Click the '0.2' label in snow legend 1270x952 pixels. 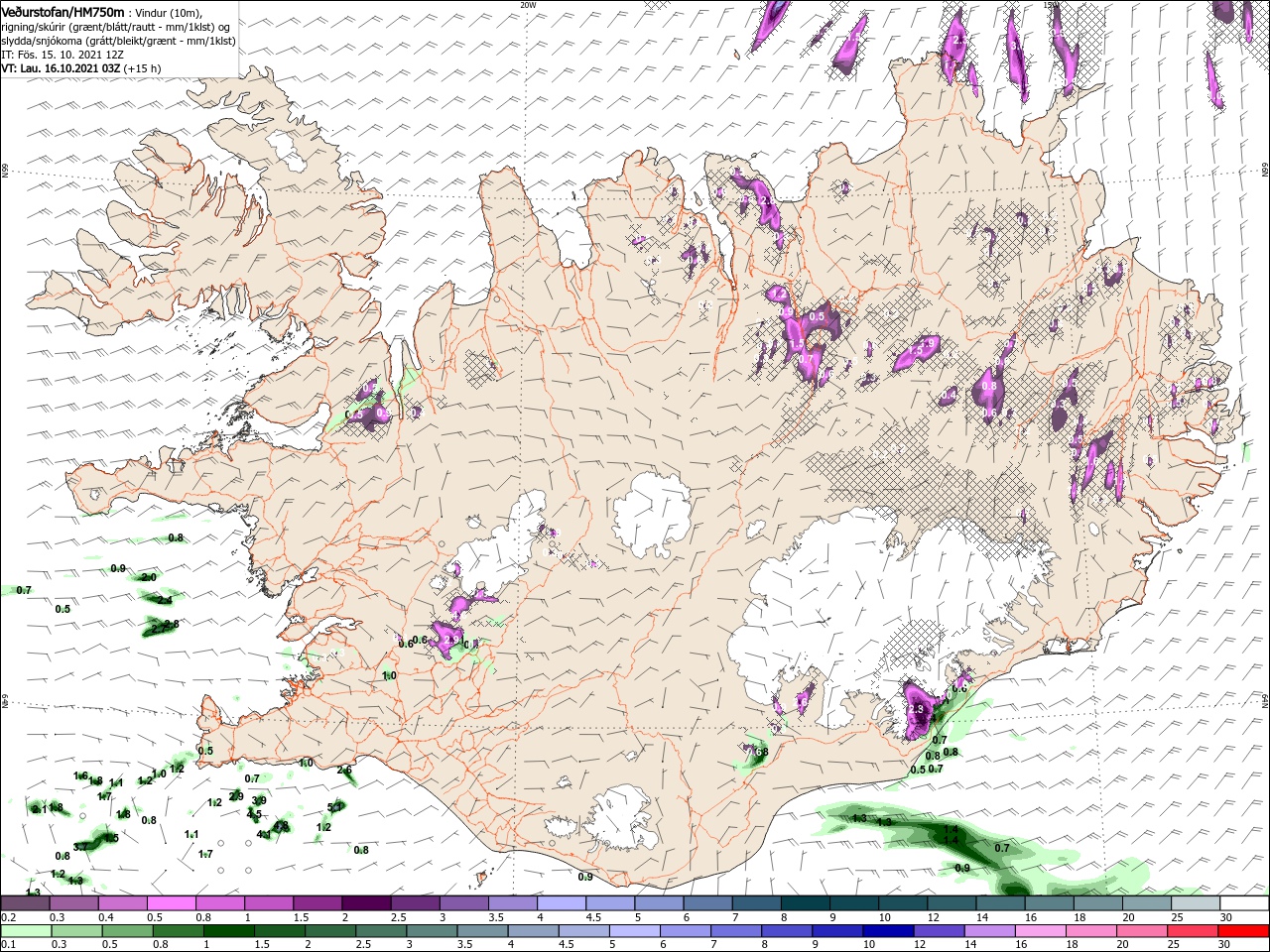[x=9, y=917]
